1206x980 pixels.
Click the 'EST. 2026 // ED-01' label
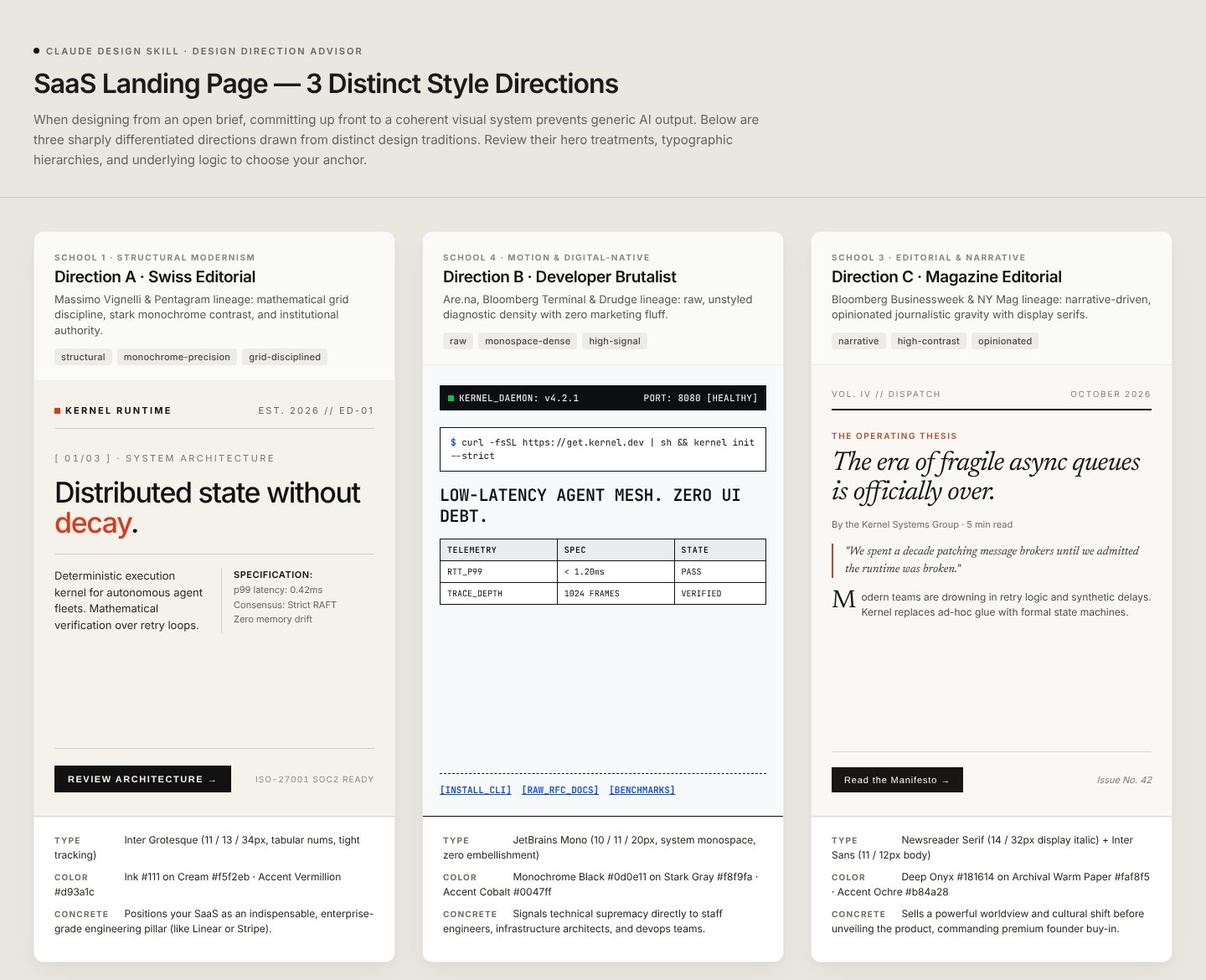(316, 410)
